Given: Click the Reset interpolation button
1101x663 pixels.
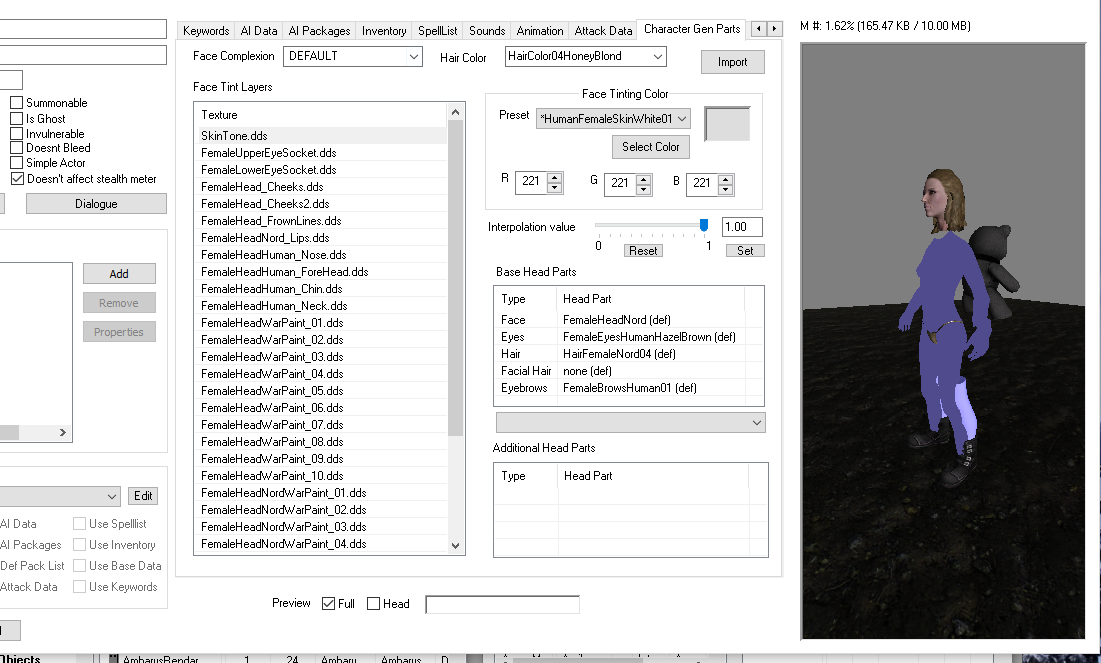Looking at the screenshot, I should pos(643,251).
